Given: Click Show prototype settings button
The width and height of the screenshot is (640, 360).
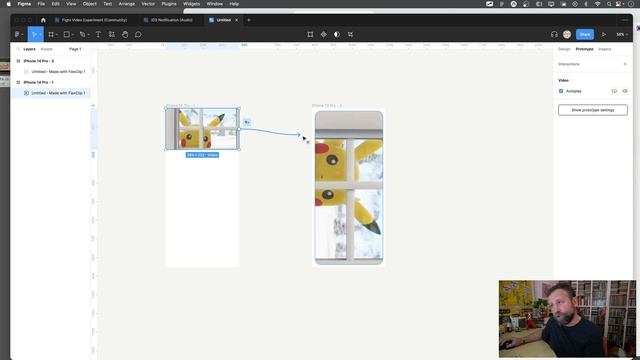Looking at the screenshot, I should (x=593, y=110).
